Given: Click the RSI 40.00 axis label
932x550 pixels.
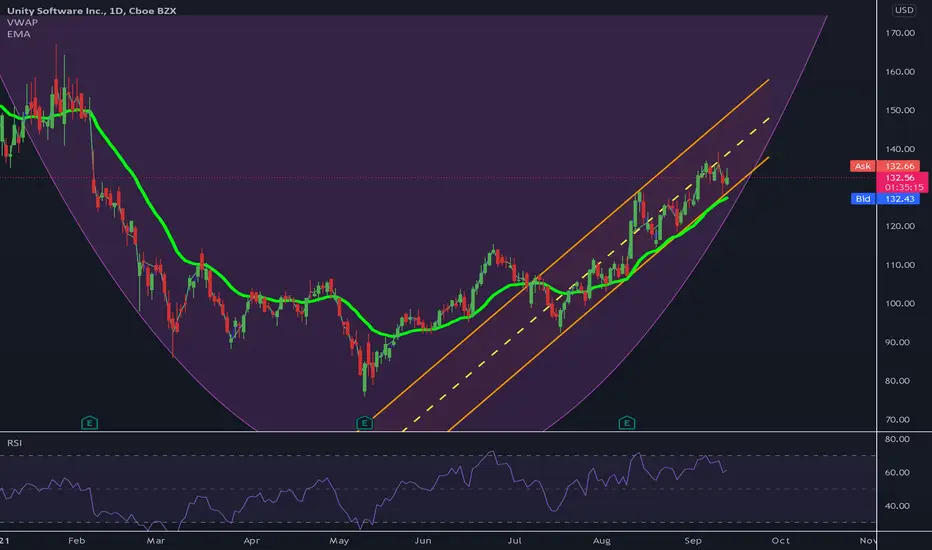Looking at the screenshot, I should (x=897, y=505).
